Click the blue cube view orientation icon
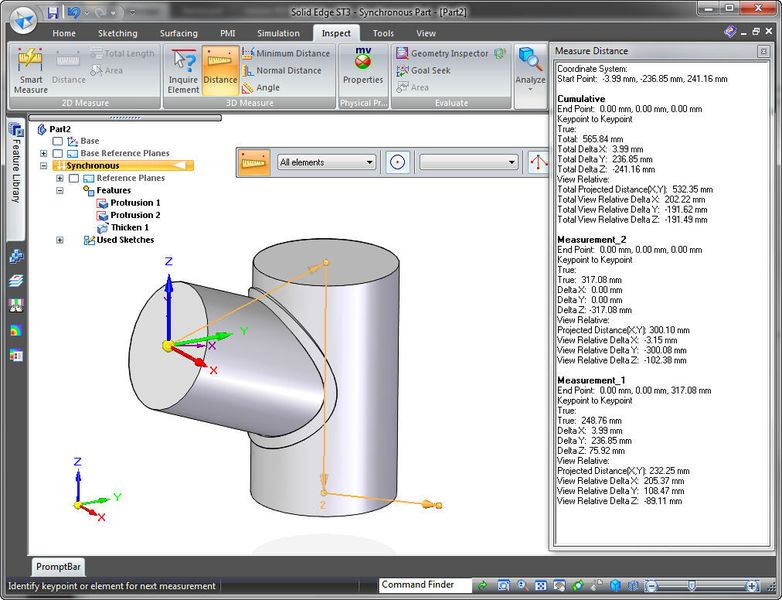This screenshot has height=600, width=782. click(615, 585)
